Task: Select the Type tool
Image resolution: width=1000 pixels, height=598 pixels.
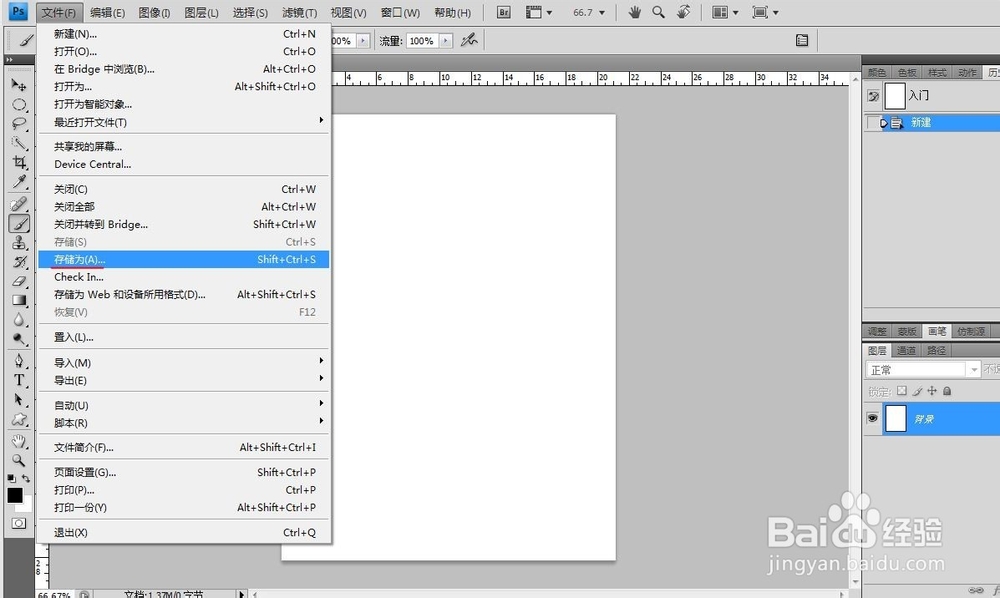Action: tap(19, 381)
